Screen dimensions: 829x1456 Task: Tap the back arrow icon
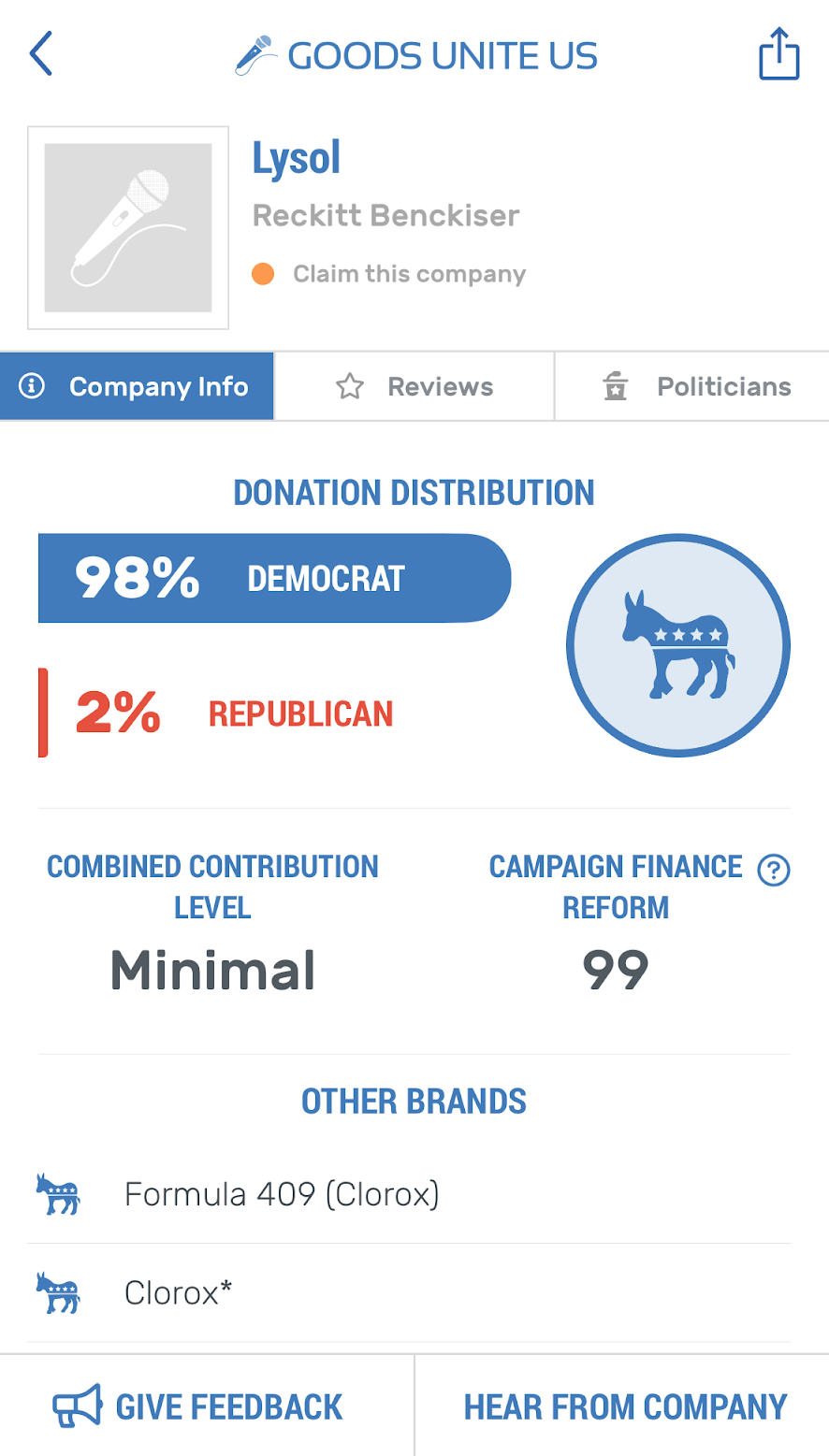coord(41,54)
